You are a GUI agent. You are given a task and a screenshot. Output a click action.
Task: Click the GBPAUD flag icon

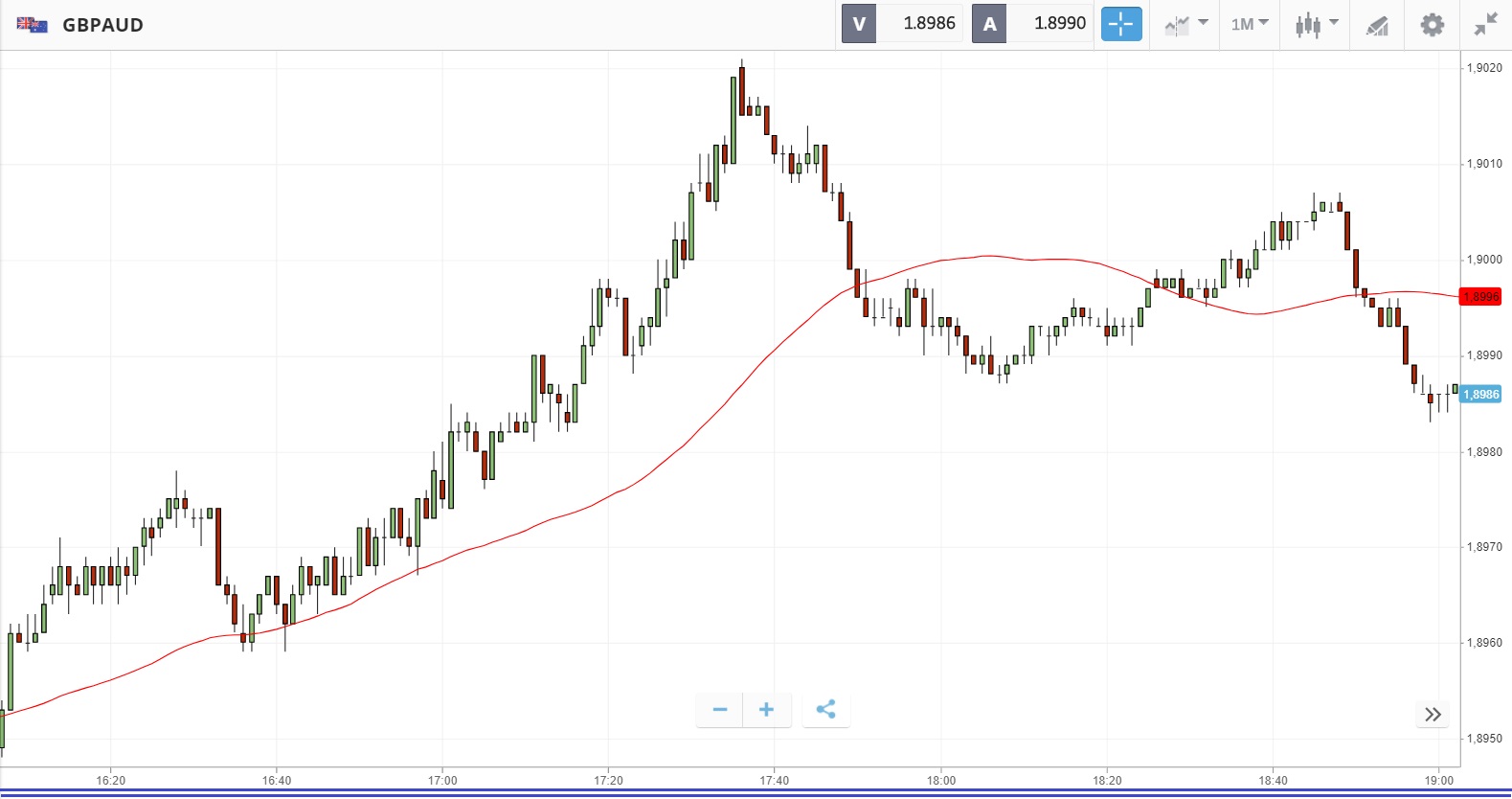(x=32, y=25)
